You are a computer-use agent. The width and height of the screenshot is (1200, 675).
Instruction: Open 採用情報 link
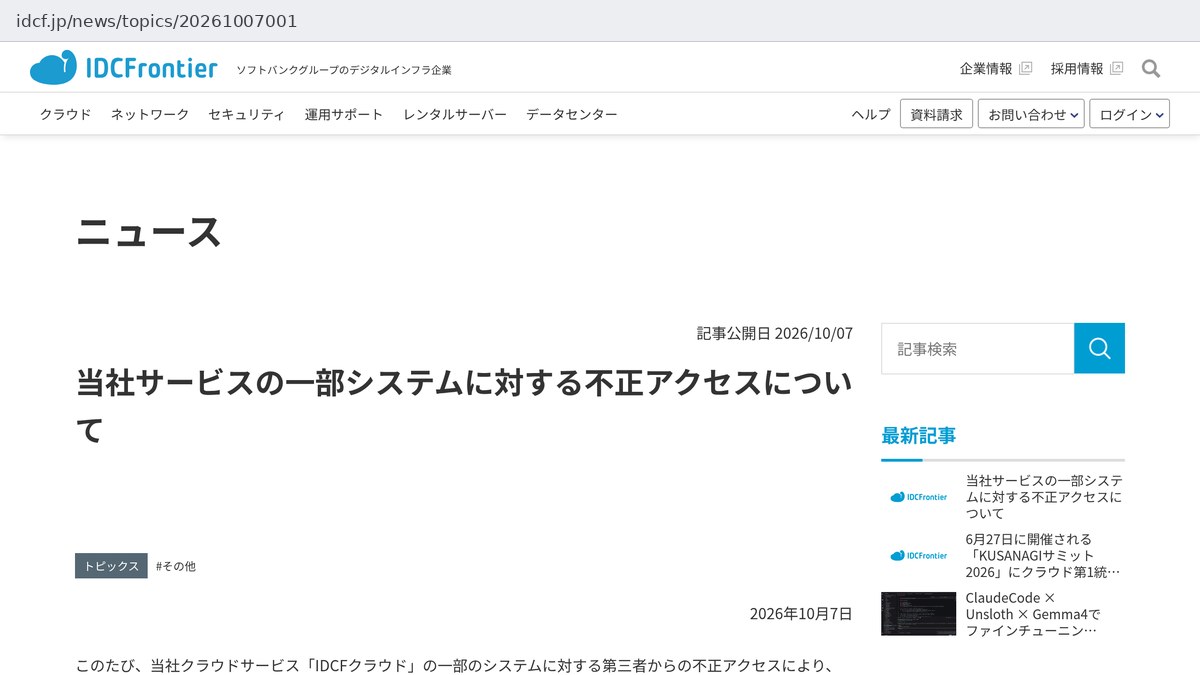coord(1077,69)
